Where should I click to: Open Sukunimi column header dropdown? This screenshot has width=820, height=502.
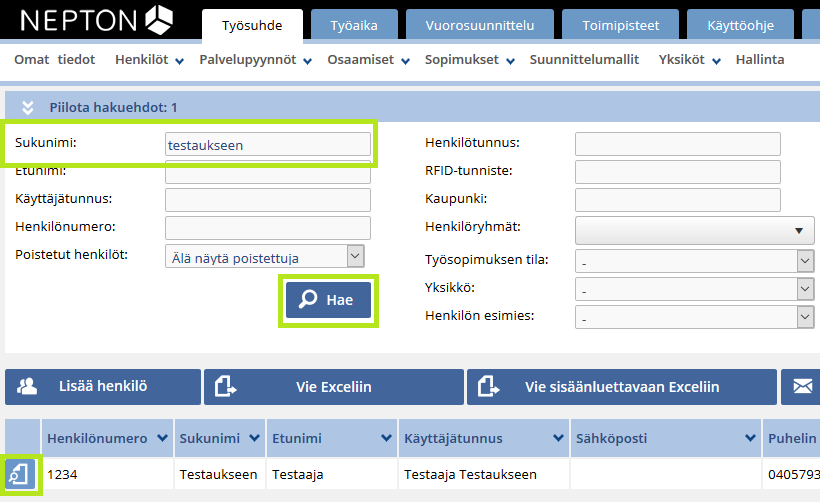[255, 438]
